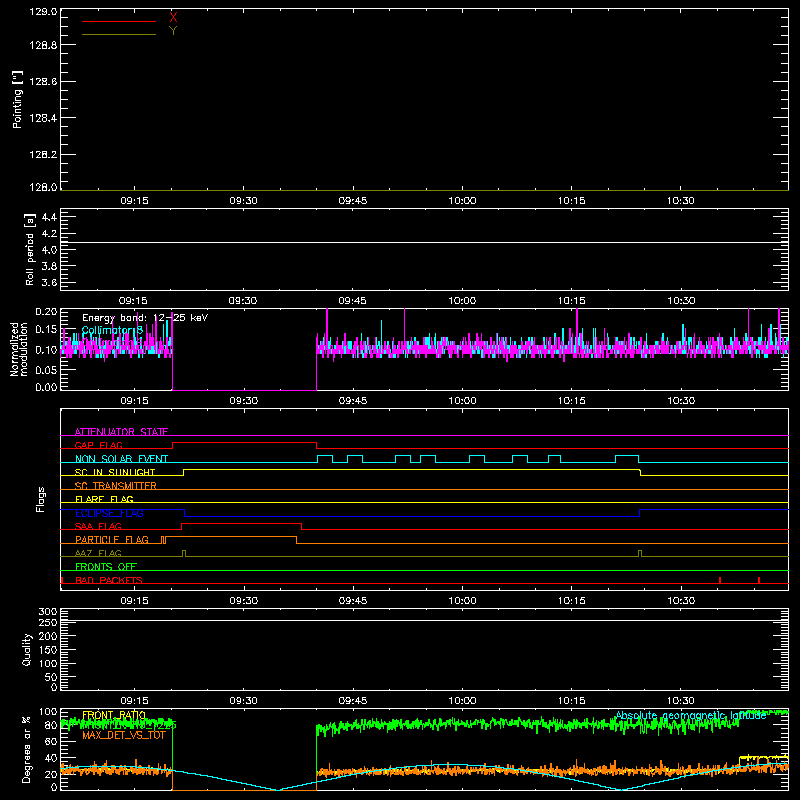Click the PARTICLE_FLAG label
The width and height of the screenshot is (800, 800).
pyautogui.click(x=112, y=539)
